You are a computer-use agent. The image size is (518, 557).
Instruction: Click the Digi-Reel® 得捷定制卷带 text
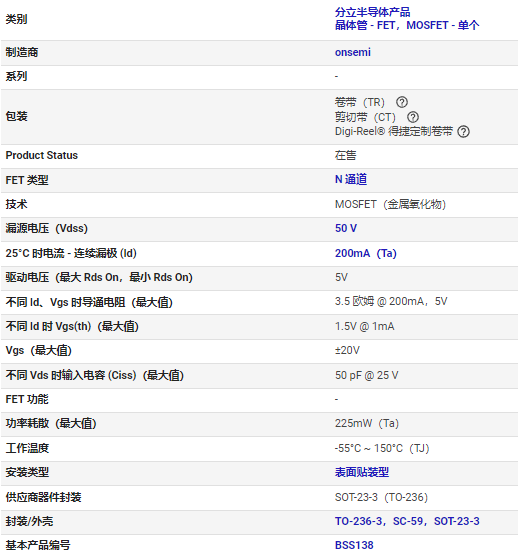click(x=394, y=131)
